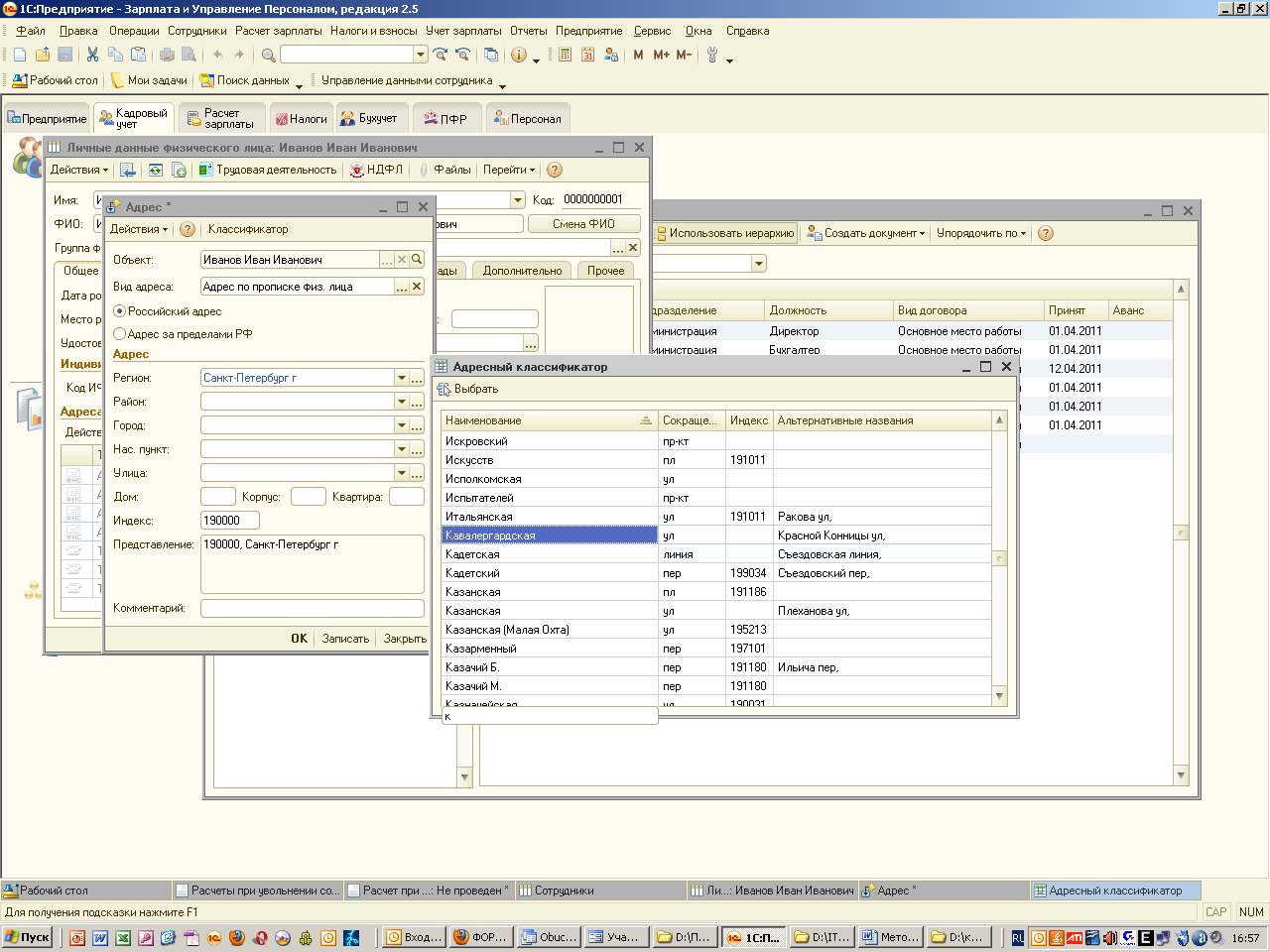
Task: Click Zakryt (Закрыть) button in Address window
Action: pyautogui.click(x=405, y=639)
